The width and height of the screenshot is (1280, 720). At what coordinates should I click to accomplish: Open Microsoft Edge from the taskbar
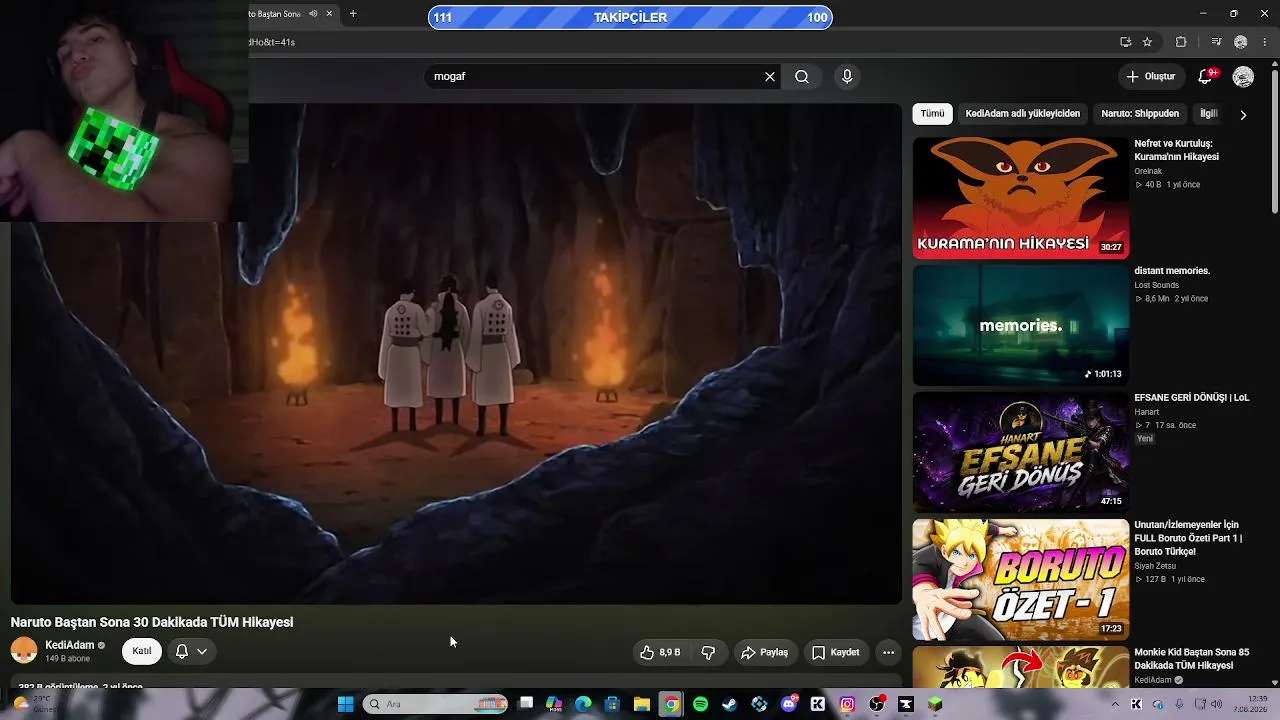[x=583, y=704]
